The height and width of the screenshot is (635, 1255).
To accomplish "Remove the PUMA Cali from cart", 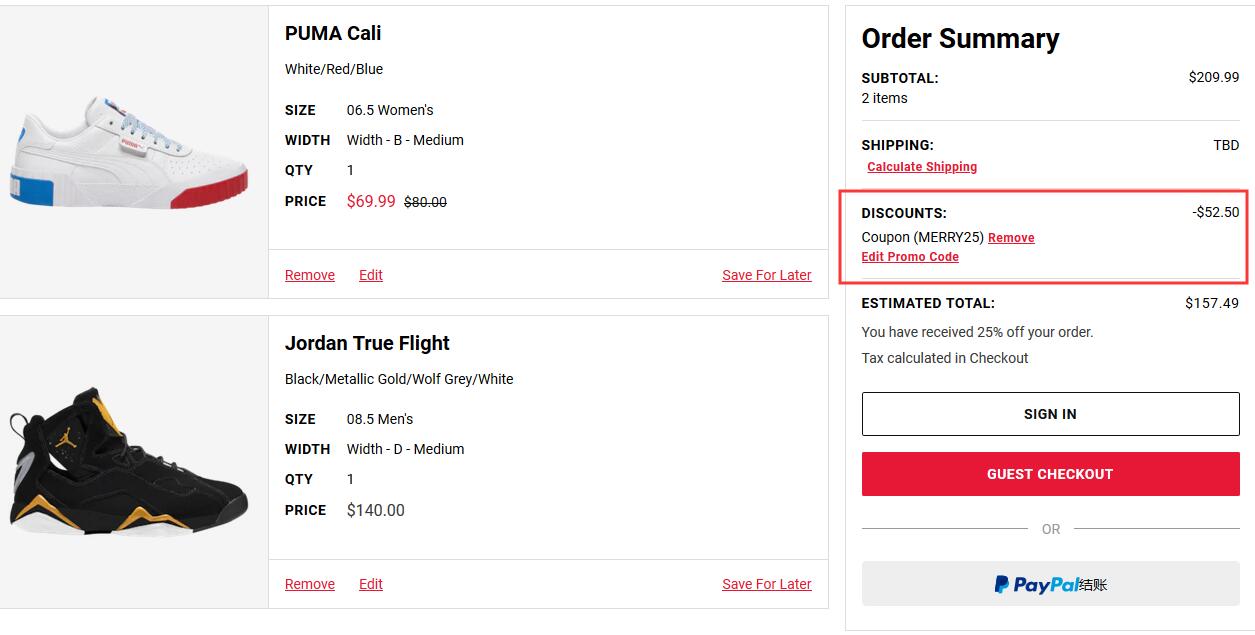I will click(310, 275).
